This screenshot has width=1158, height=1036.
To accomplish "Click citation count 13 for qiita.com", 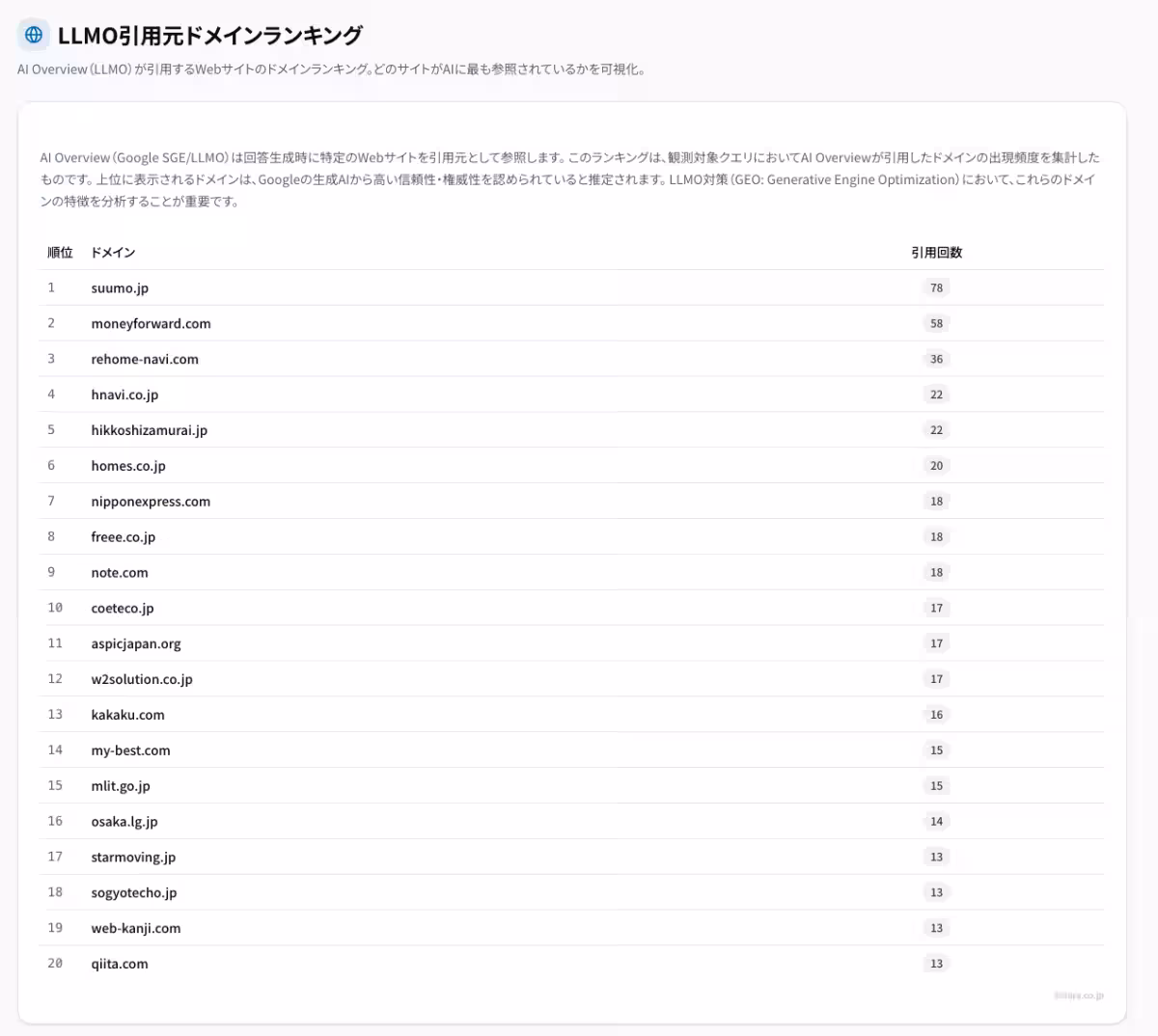I will pyautogui.click(x=936, y=964).
